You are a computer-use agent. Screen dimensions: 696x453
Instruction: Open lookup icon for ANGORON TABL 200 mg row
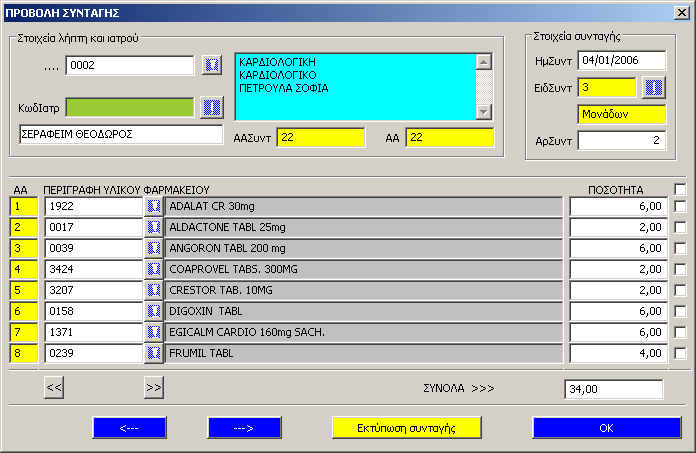coord(154,248)
